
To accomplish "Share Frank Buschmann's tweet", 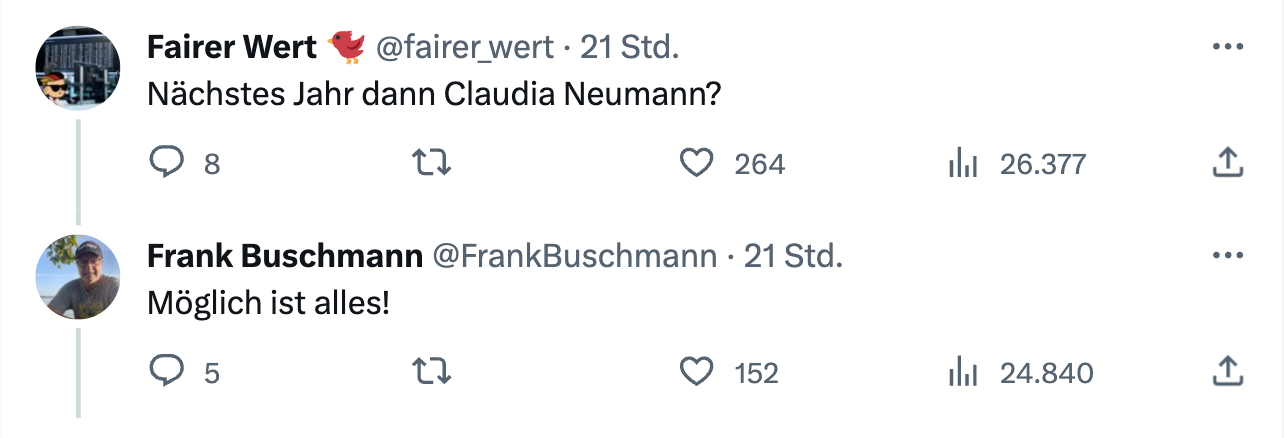I will tap(1227, 373).
